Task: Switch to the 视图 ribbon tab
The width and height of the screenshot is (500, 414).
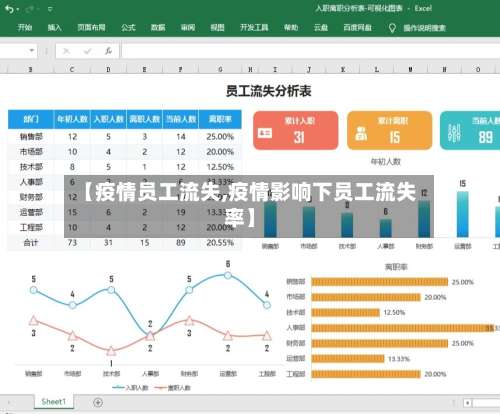Action: click(x=218, y=28)
